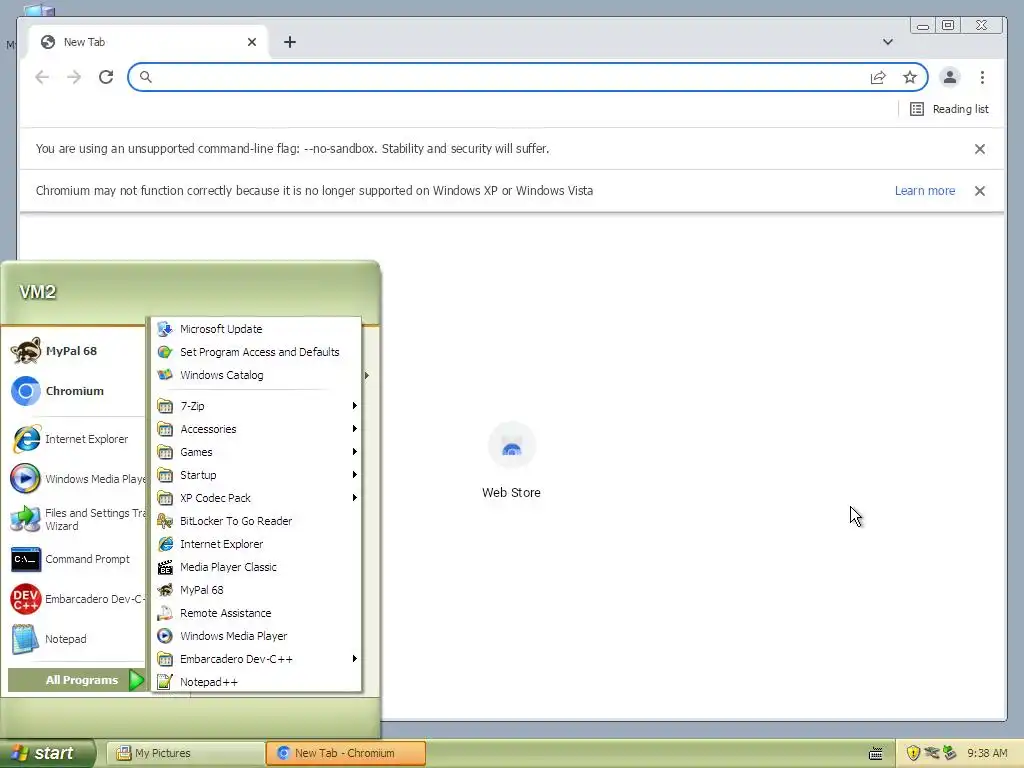
Task: Open Internet Explorer in start menu left pane
Action: point(71,439)
